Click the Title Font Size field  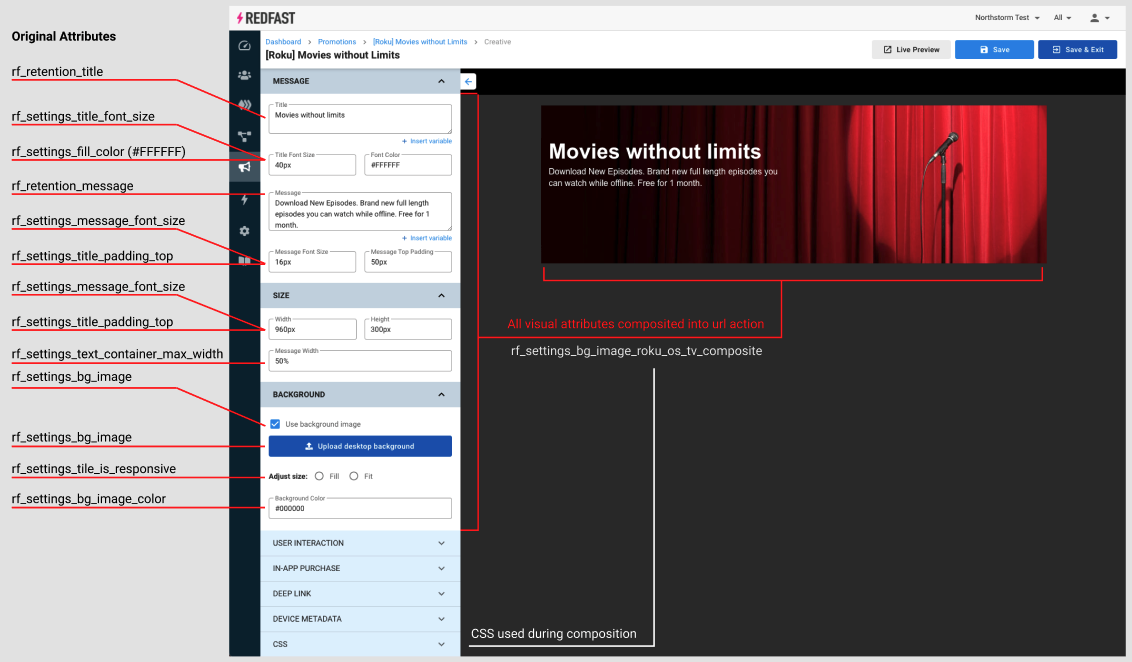pyautogui.click(x=312, y=165)
